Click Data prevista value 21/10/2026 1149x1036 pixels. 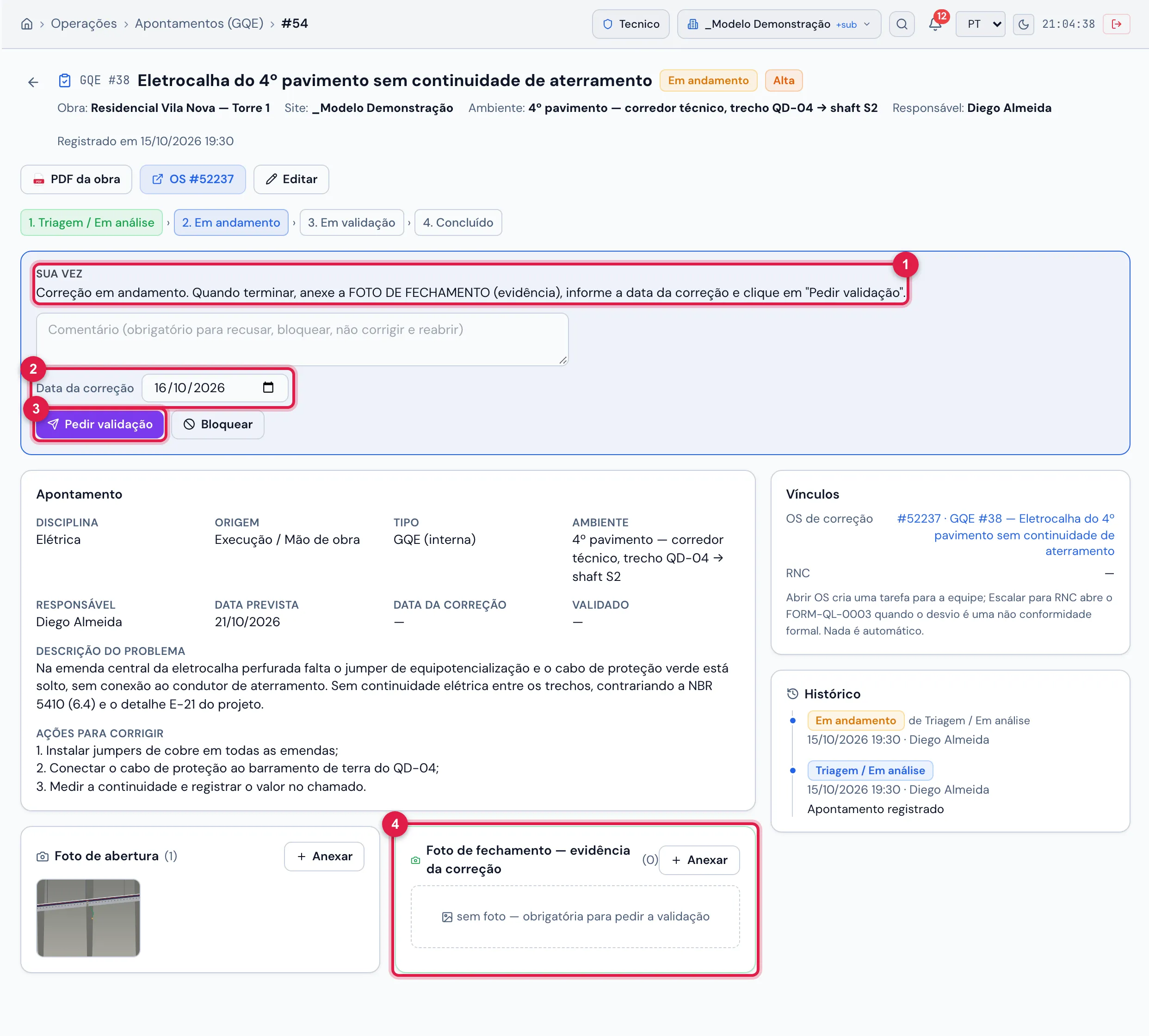247,622
